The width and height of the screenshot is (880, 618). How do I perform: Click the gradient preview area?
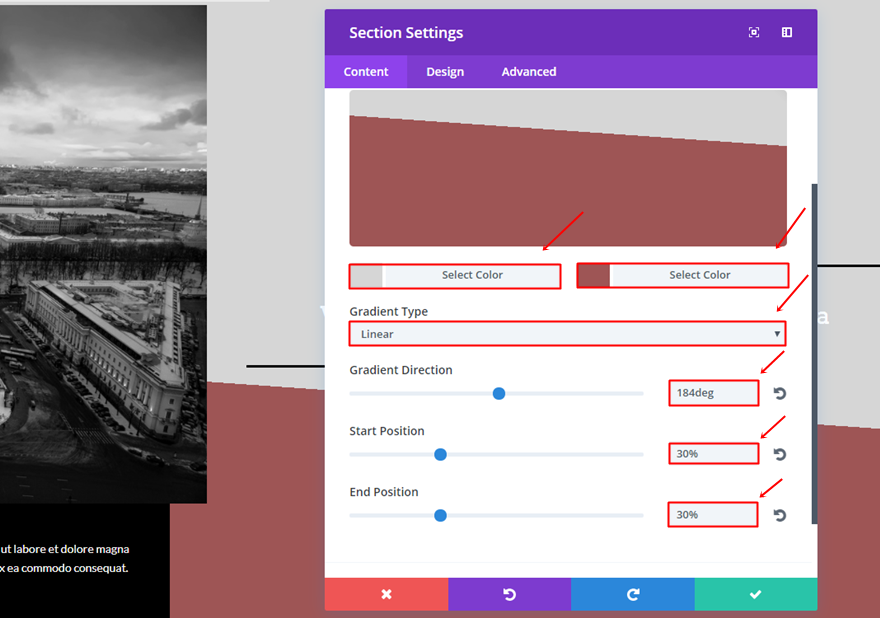tap(567, 168)
